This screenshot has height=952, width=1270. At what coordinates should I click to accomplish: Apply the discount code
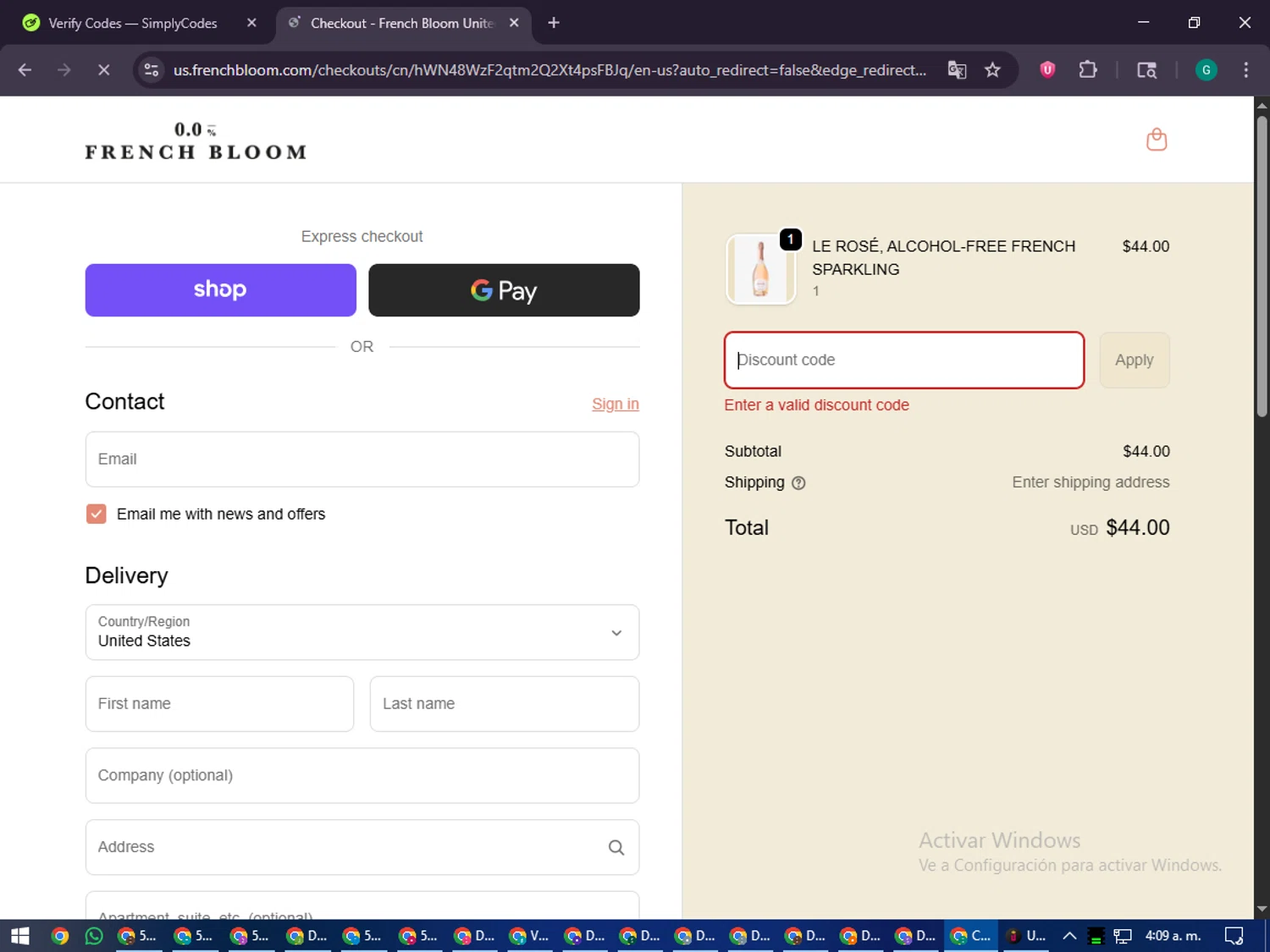point(1135,360)
